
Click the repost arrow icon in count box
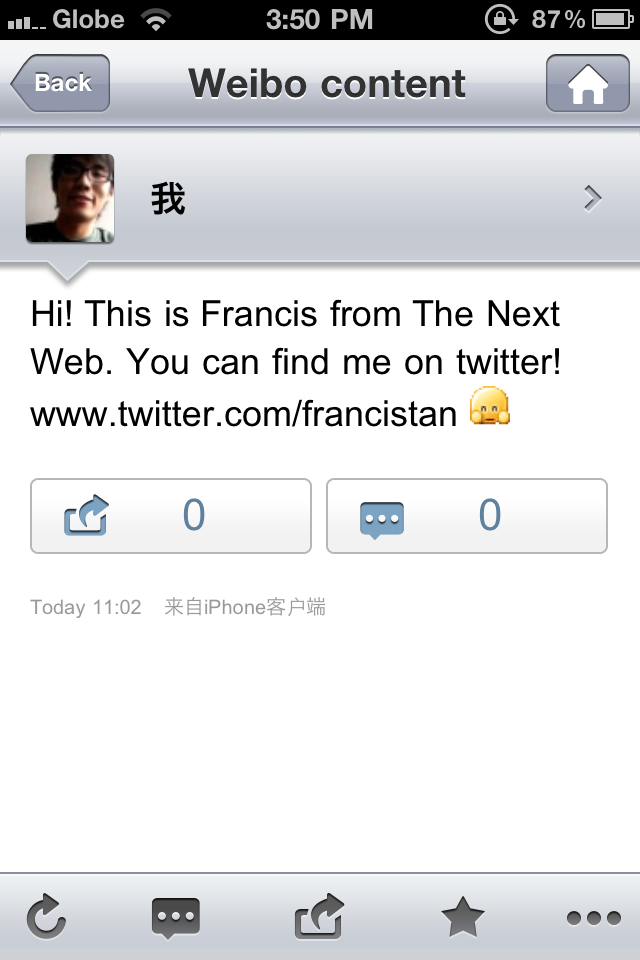86,516
